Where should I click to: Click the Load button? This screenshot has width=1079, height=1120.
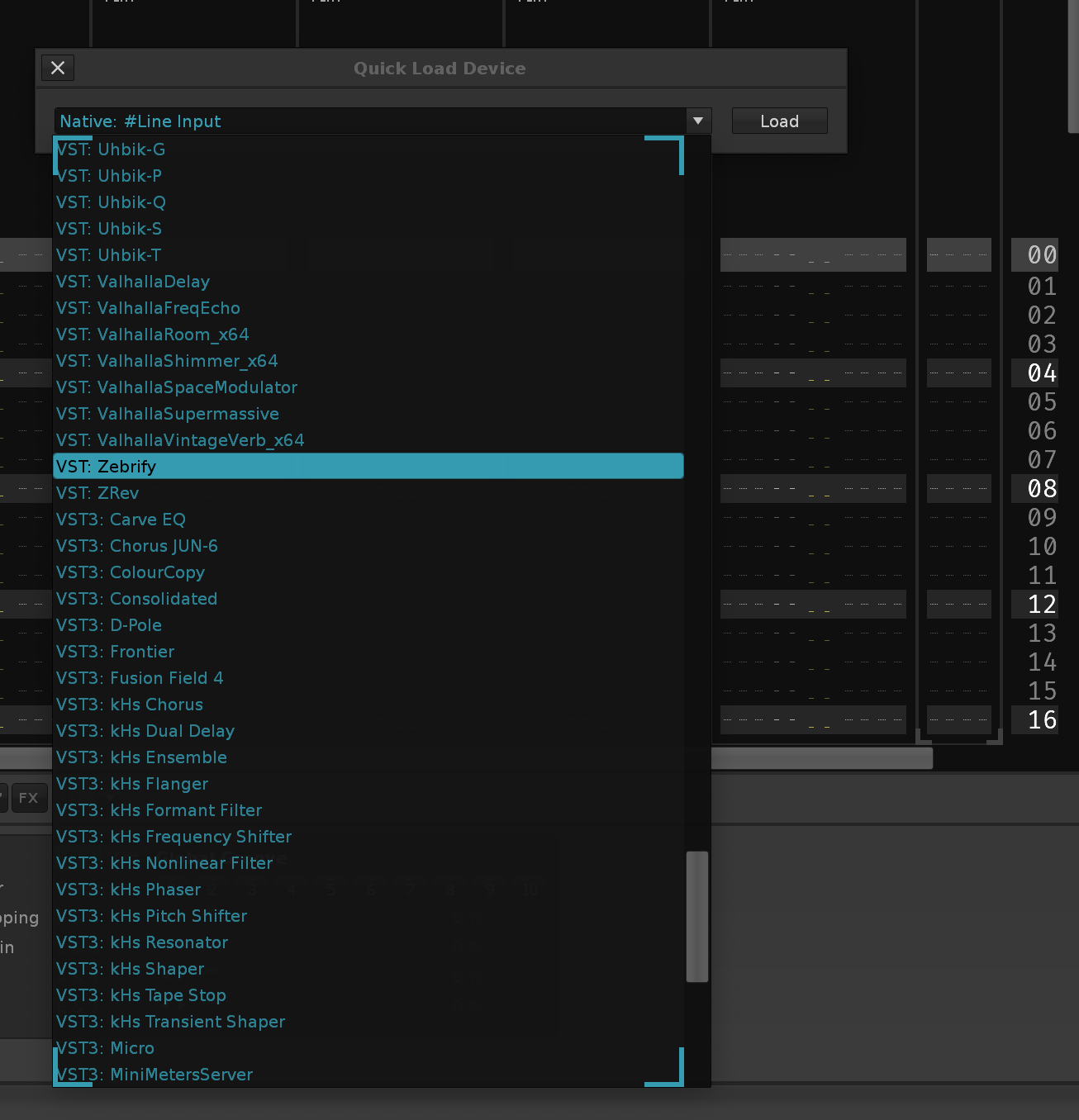click(x=779, y=121)
